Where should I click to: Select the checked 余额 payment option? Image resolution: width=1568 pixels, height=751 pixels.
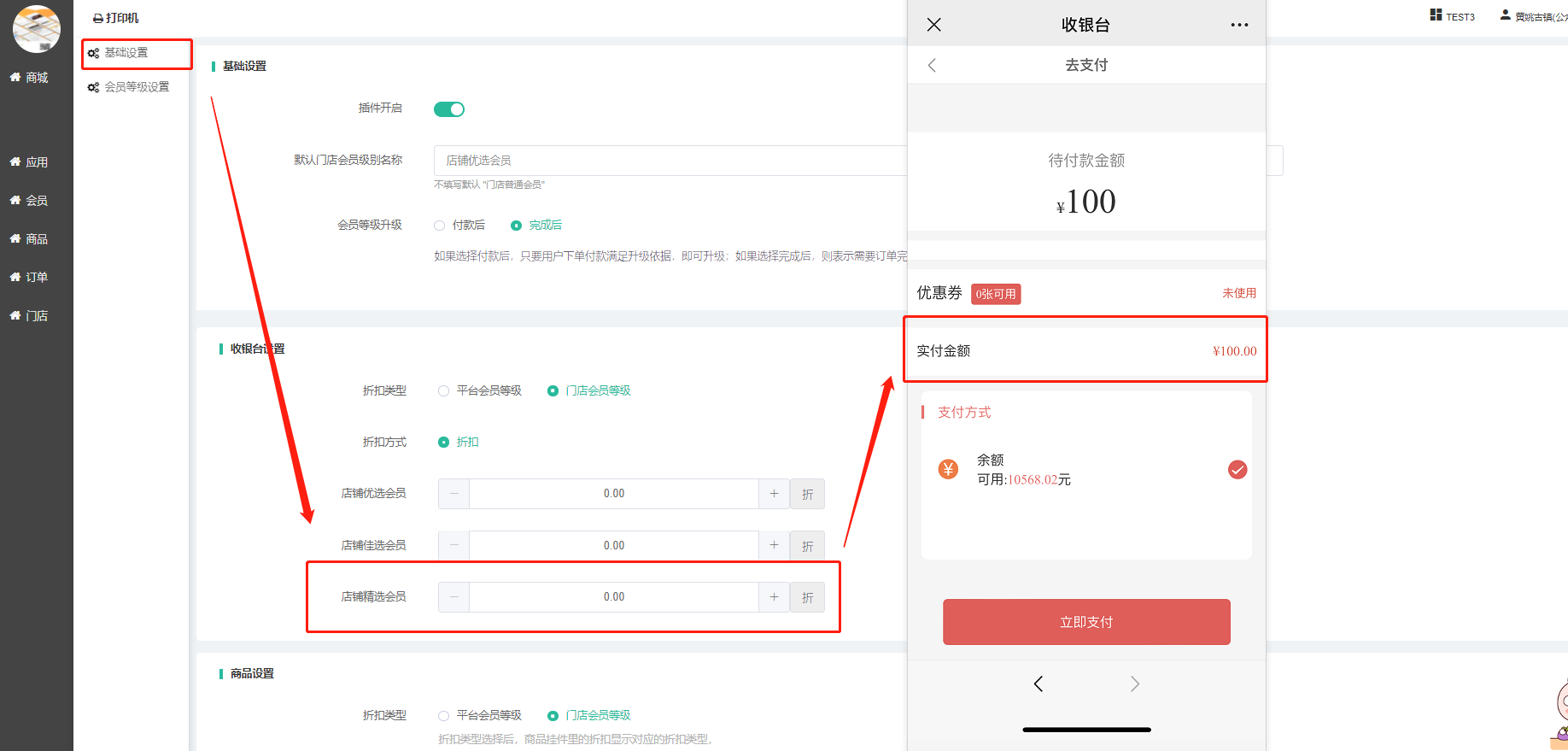[1237, 469]
